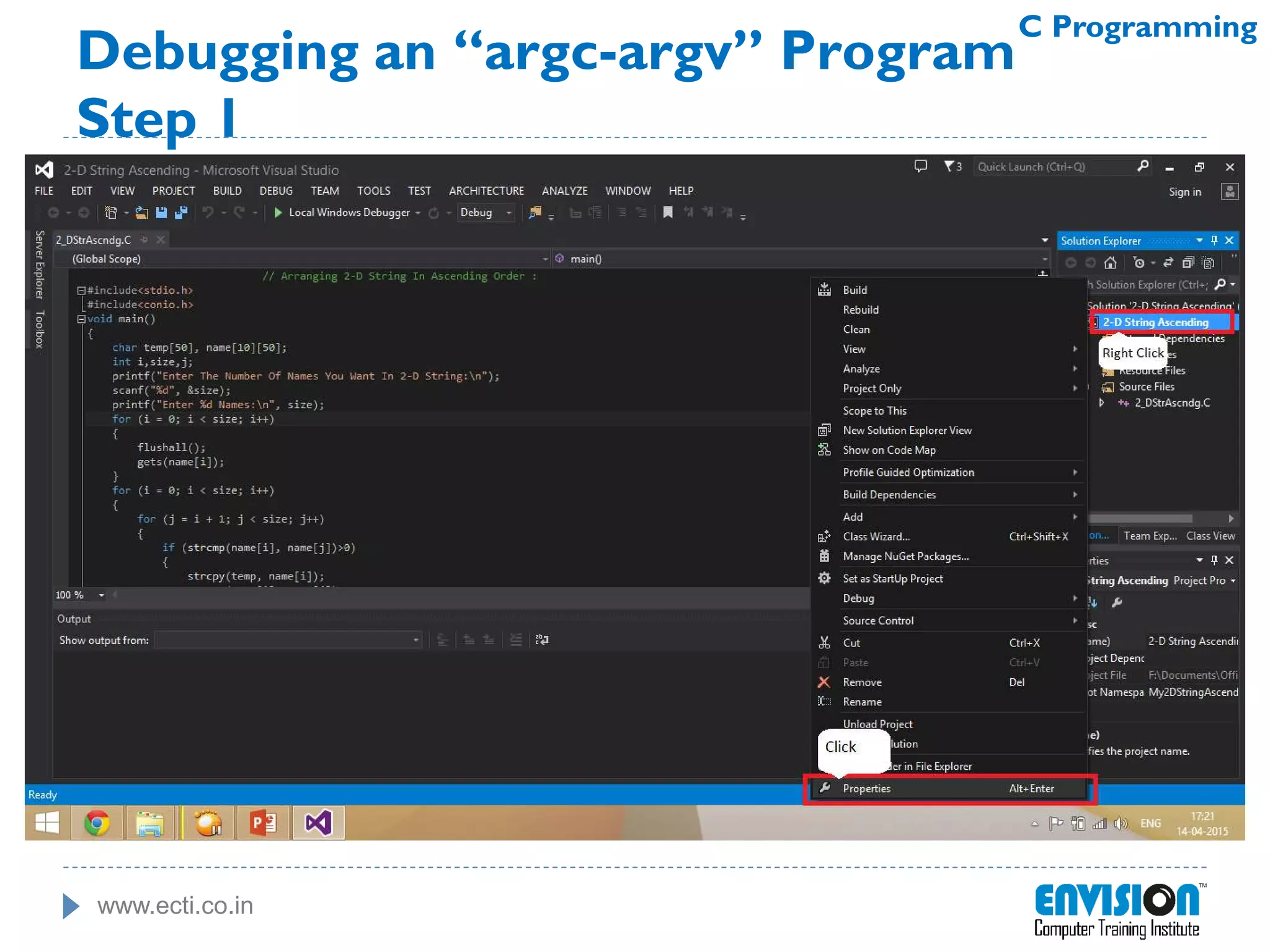Choose Rebuild in the context menu
Screen dimensions: 1270x952
point(949,310)
